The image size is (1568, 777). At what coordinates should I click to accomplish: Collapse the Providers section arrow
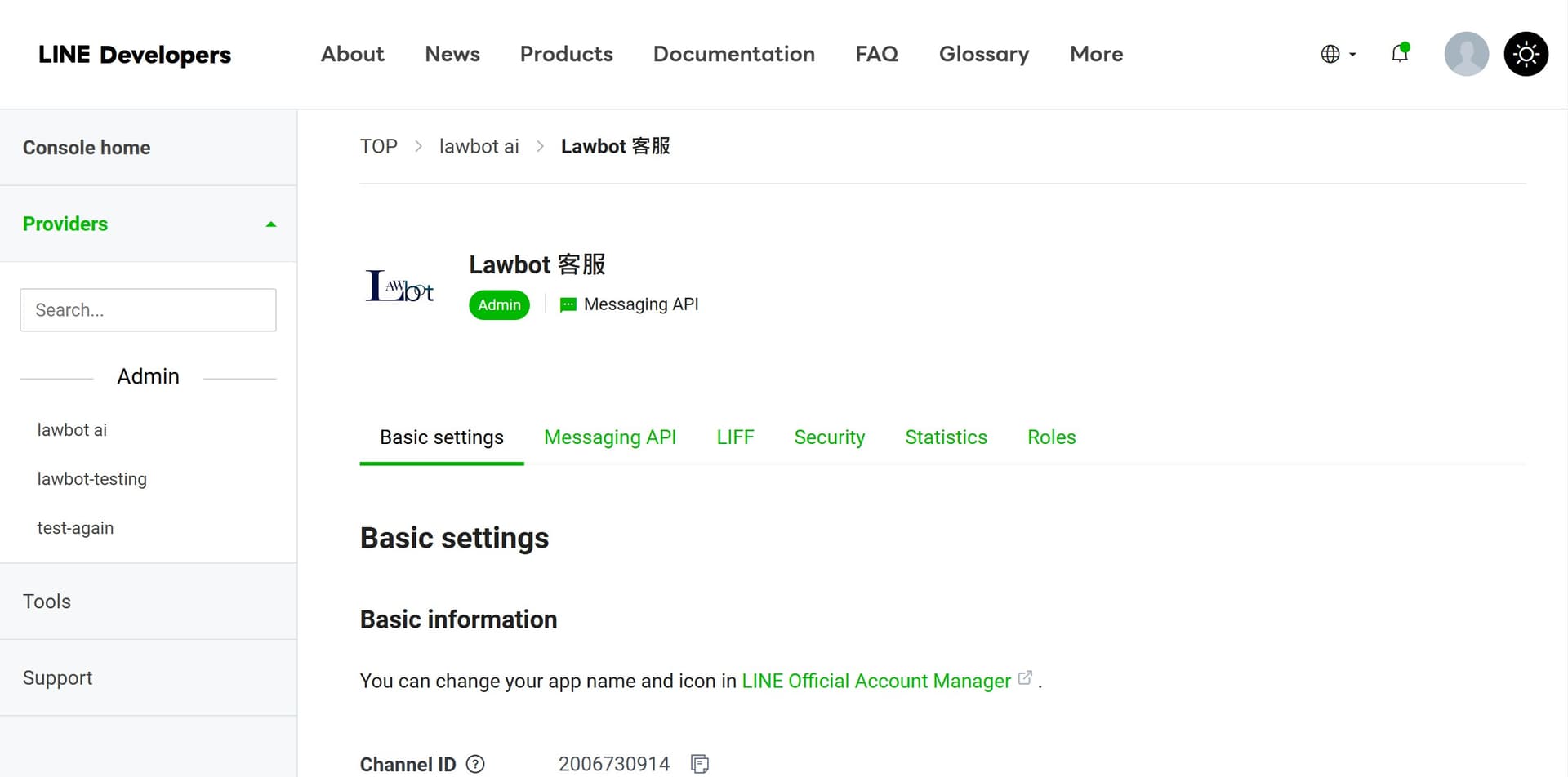click(271, 224)
